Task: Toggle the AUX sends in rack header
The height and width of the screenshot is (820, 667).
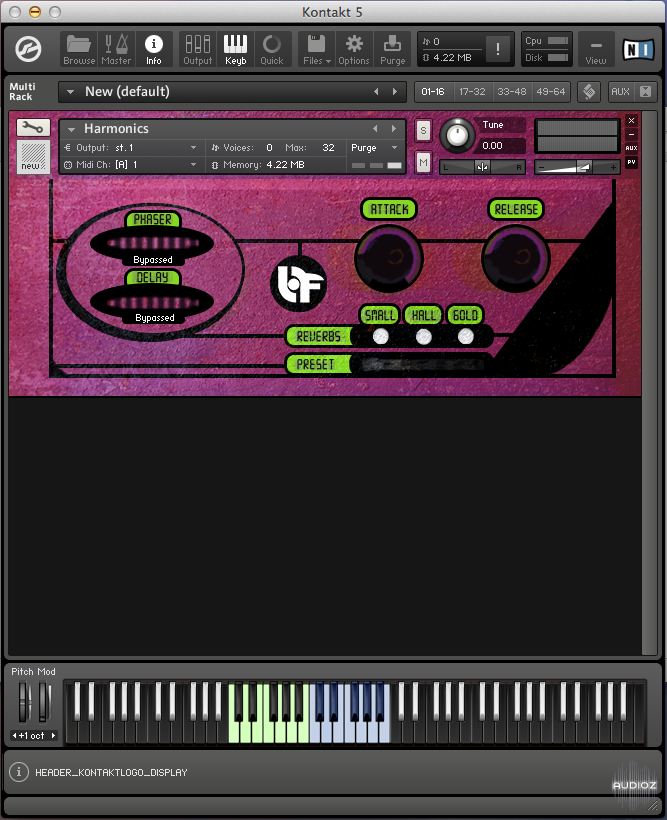Action: click(620, 92)
